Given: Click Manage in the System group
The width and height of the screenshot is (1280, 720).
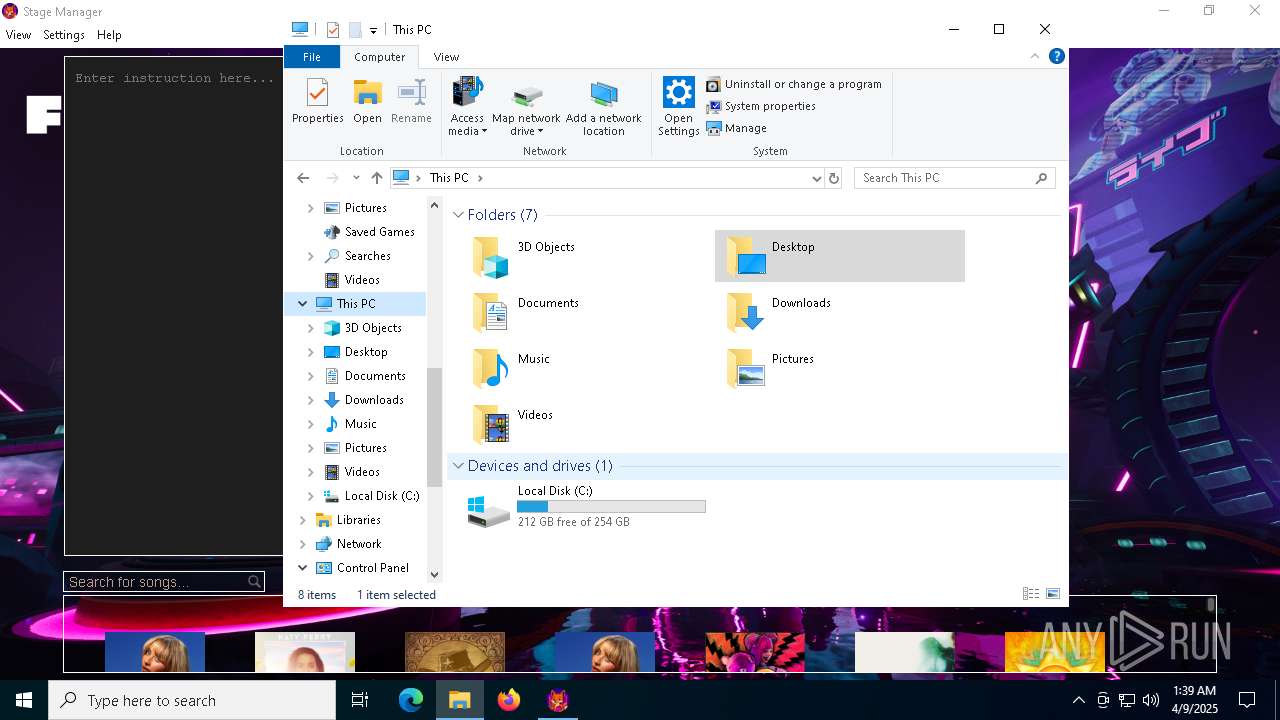Looking at the screenshot, I should [737, 128].
